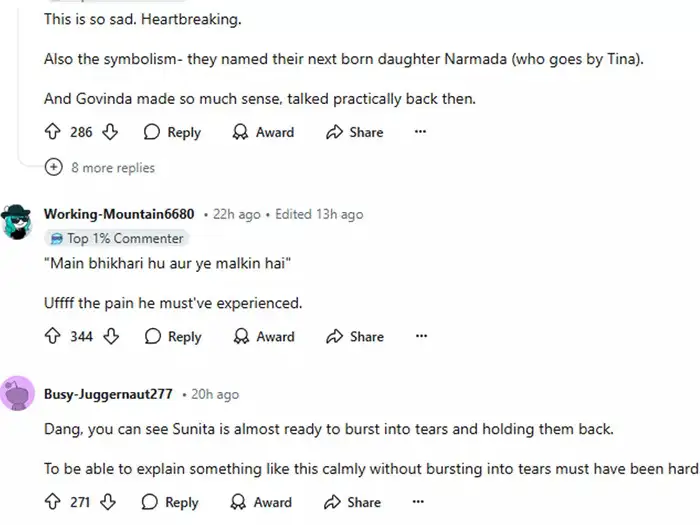Screen dimensions: 700x525
Task: Reply to Busy-Juggernaut277's comment
Action: pos(170,502)
